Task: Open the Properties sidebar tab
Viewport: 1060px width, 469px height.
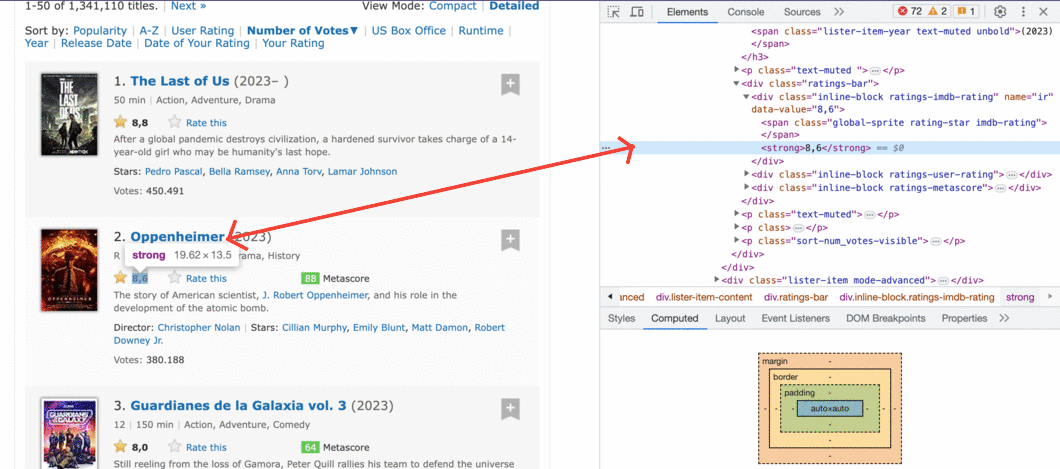Action: [964, 318]
